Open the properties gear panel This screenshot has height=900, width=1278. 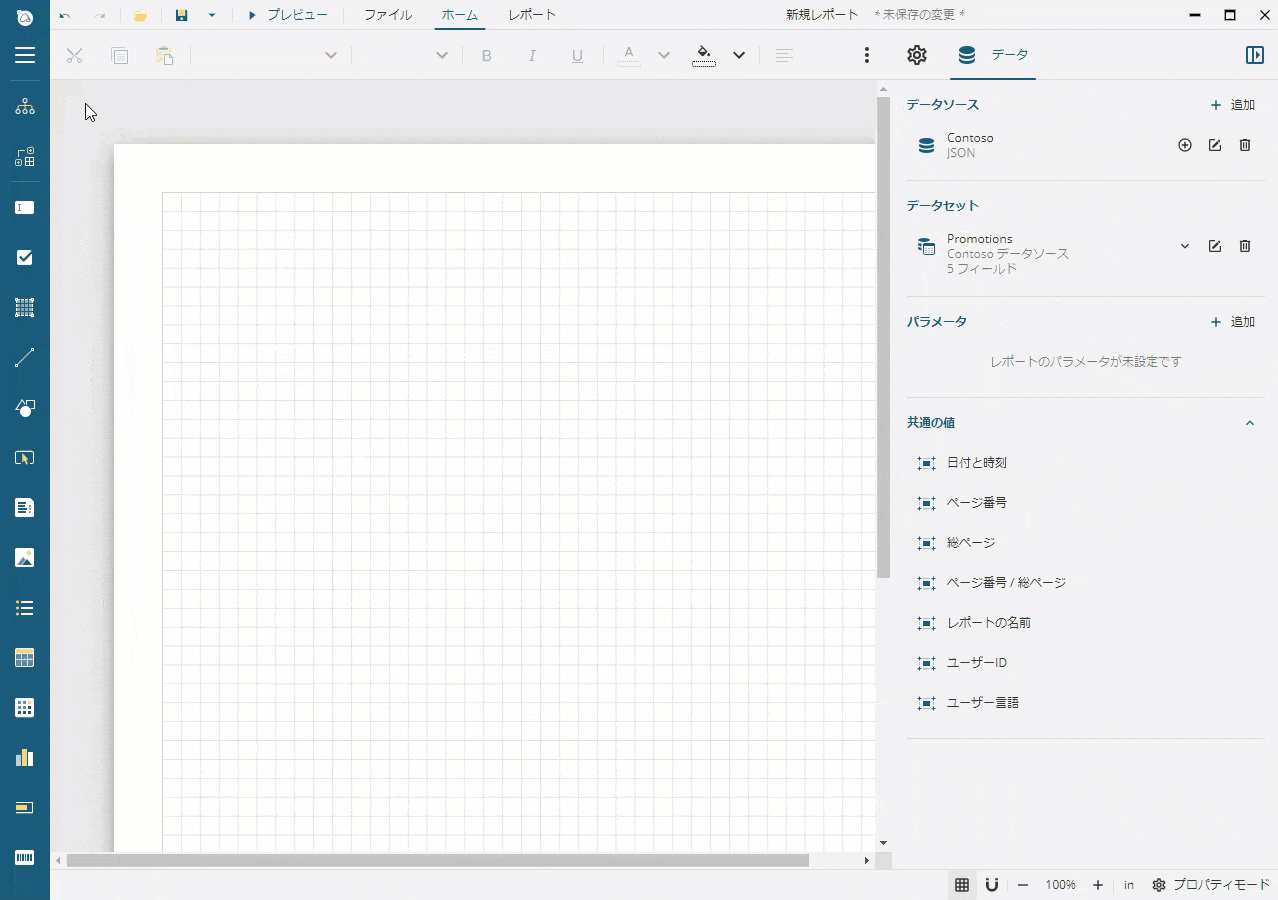coord(916,55)
